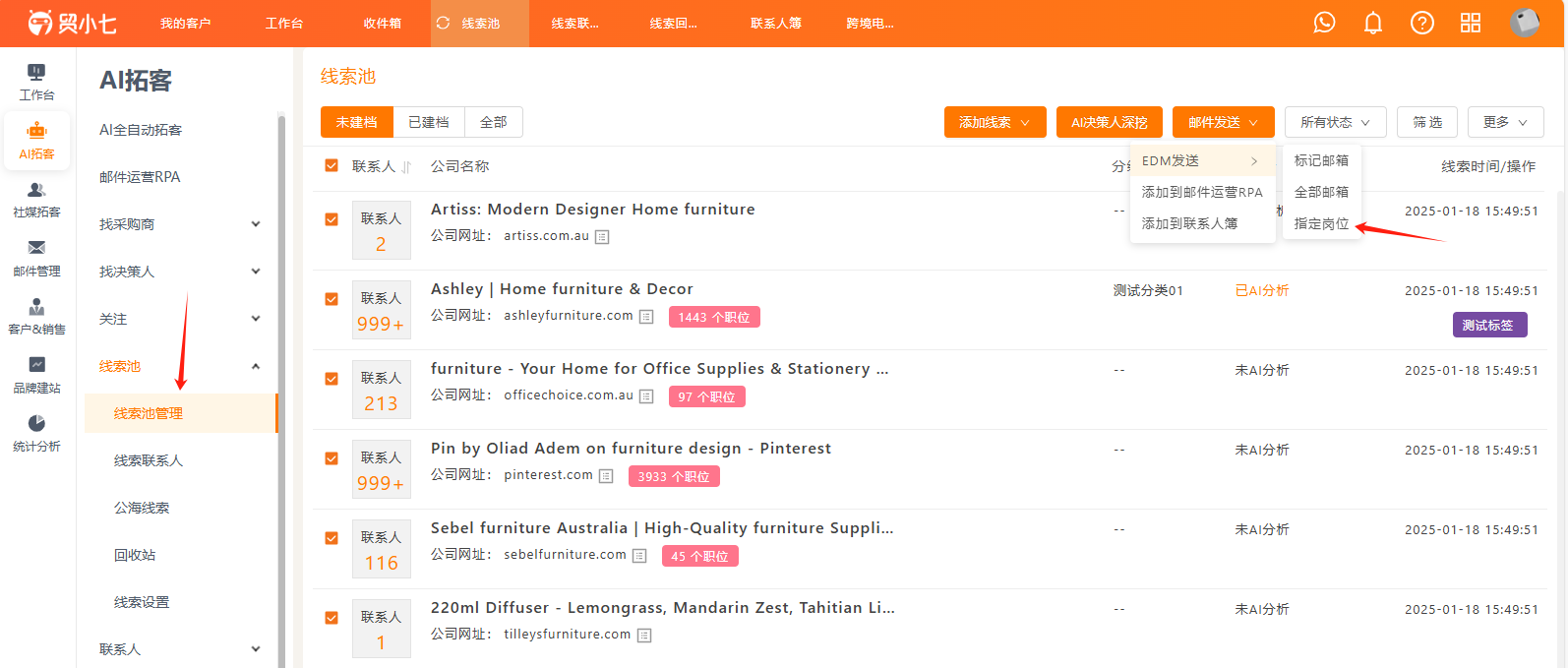Click the 测试标签 purple tag
The image size is (1568, 668).
point(1489,325)
